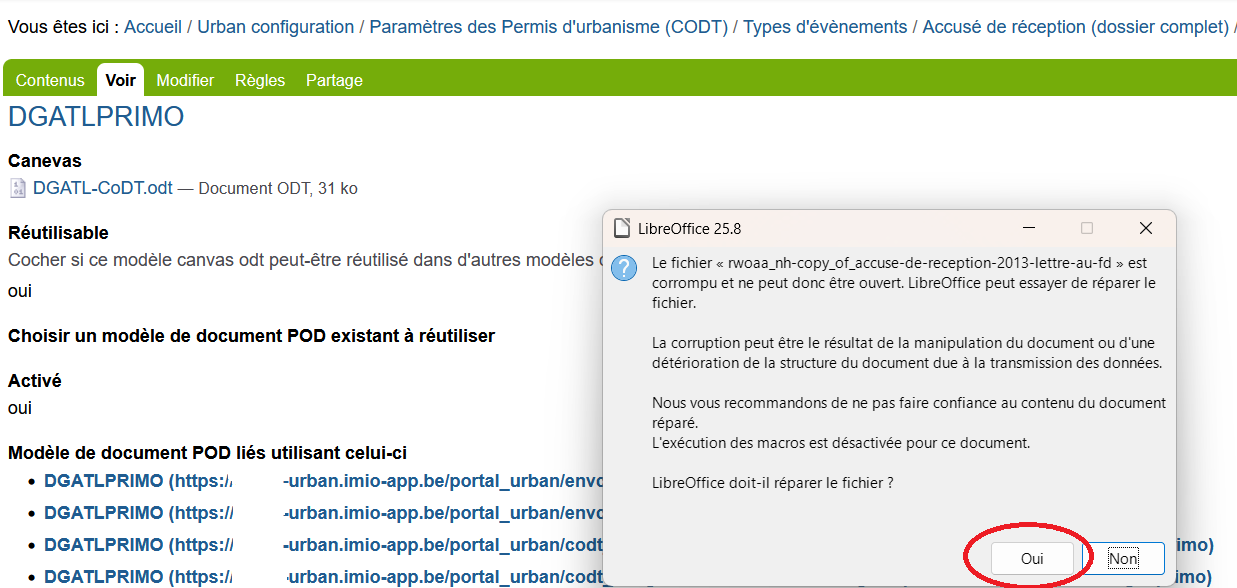This screenshot has width=1237, height=588.
Task: Open the Partage tab
Action: click(x=334, y=80)
